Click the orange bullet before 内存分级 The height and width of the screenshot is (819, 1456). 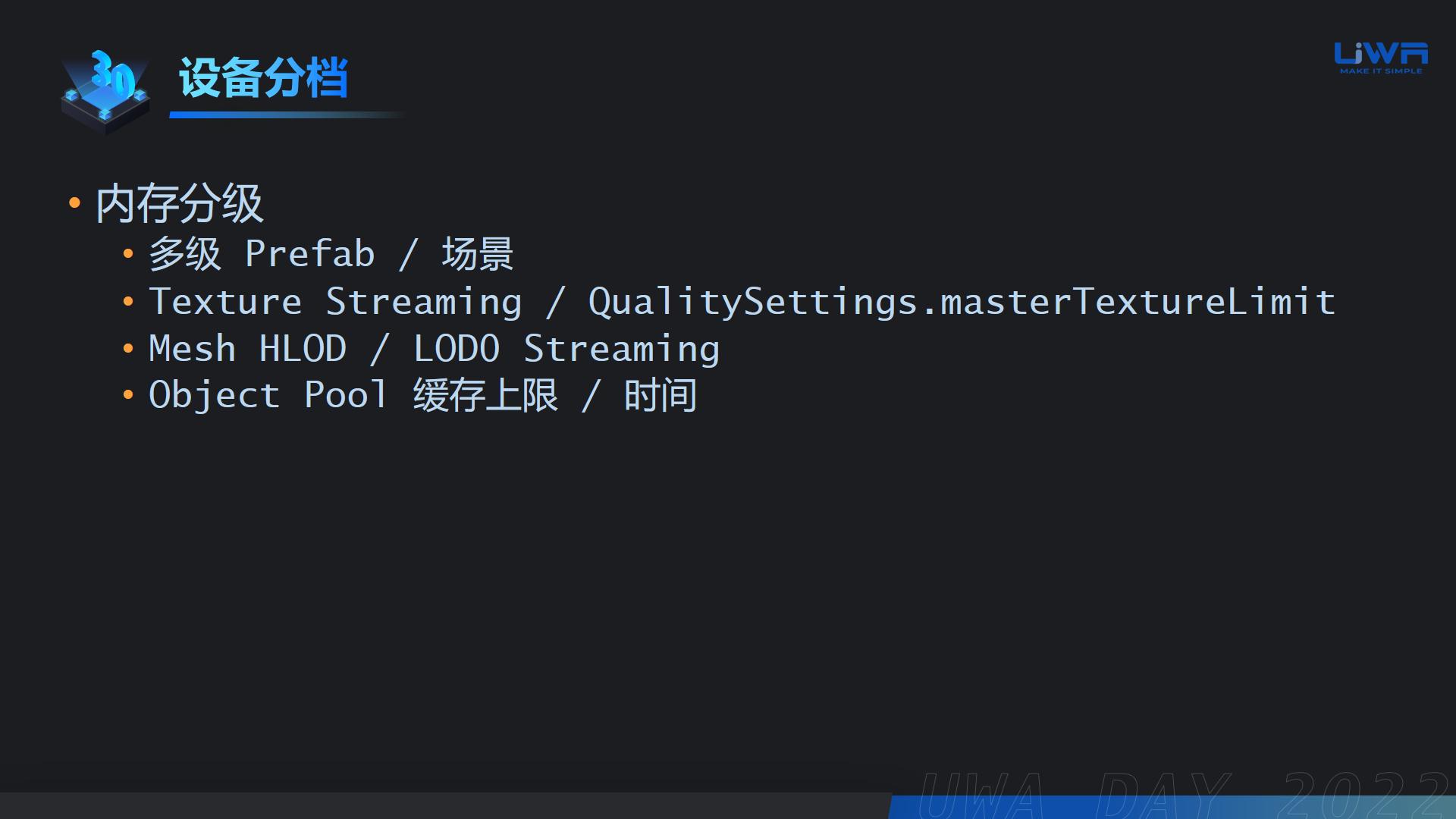point(74,202)
